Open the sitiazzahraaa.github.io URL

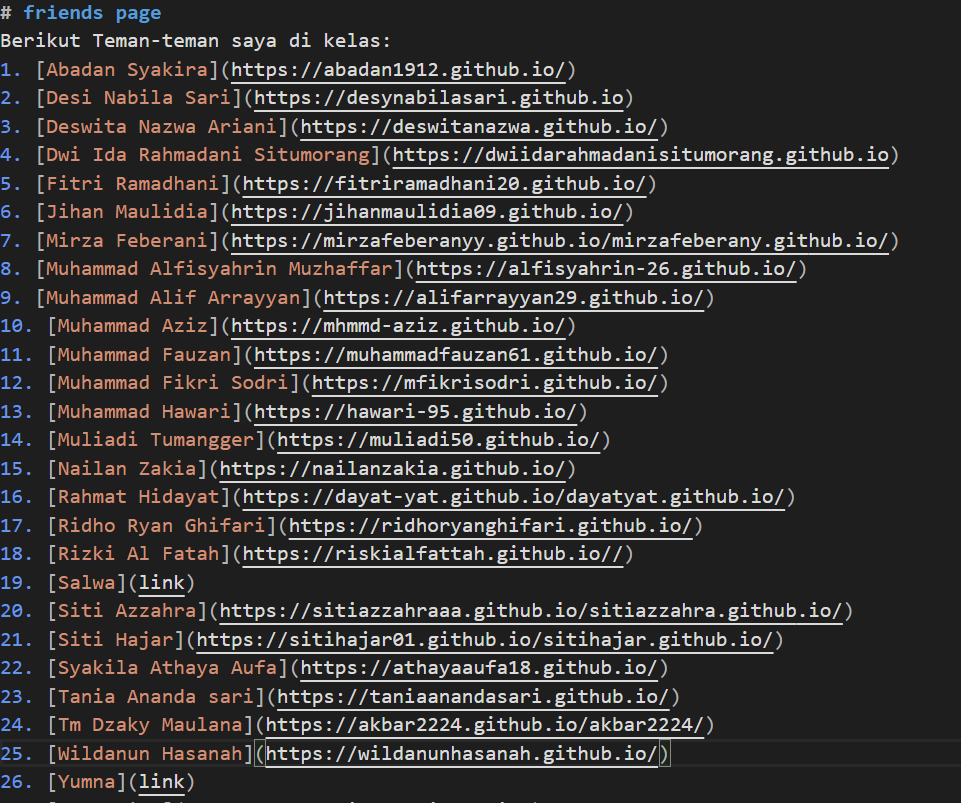tap(531, 611)
